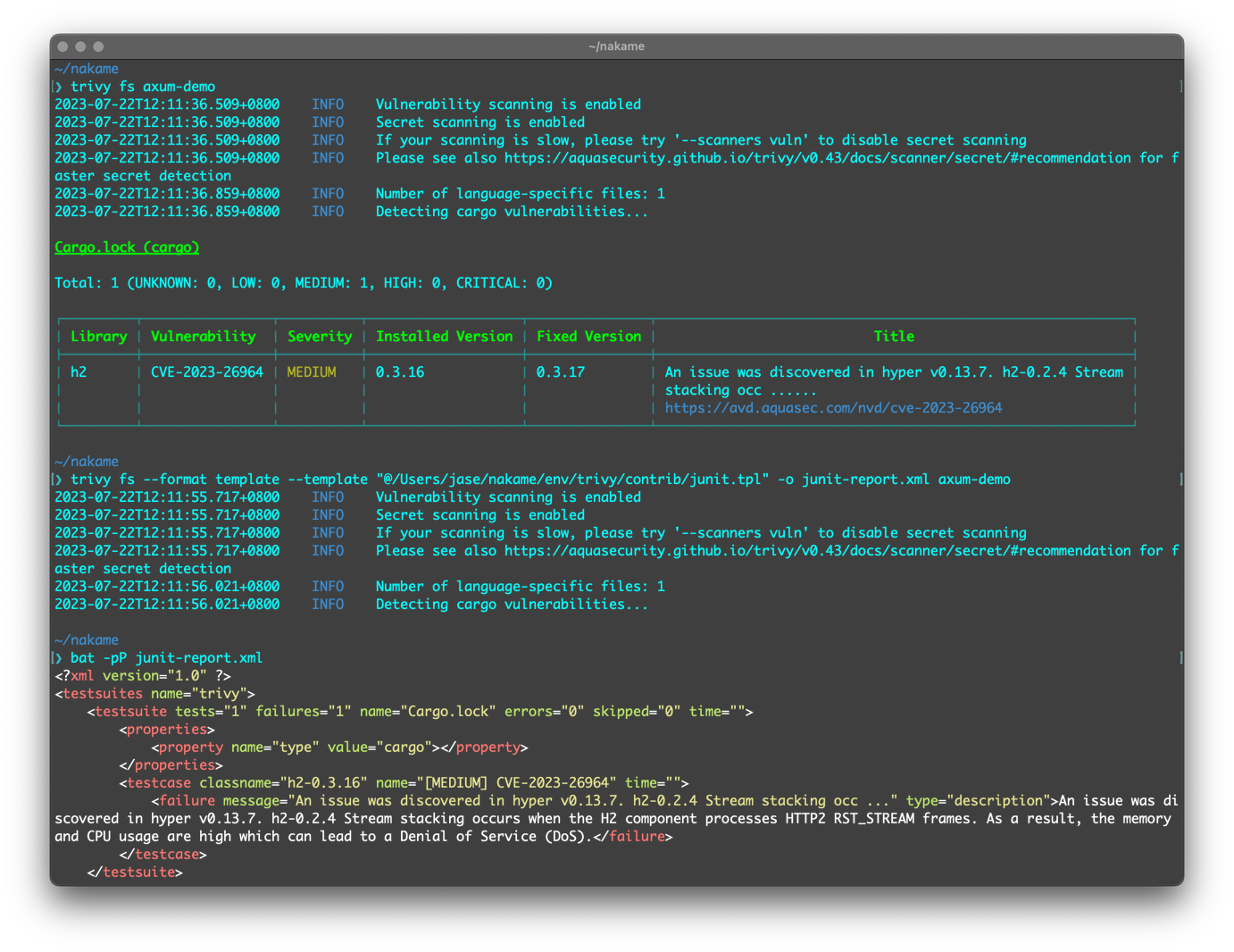Open the aquasecurity.github.io link in second scan output
The height and width of the screenshot is (952, 1234).
[817, 551]
